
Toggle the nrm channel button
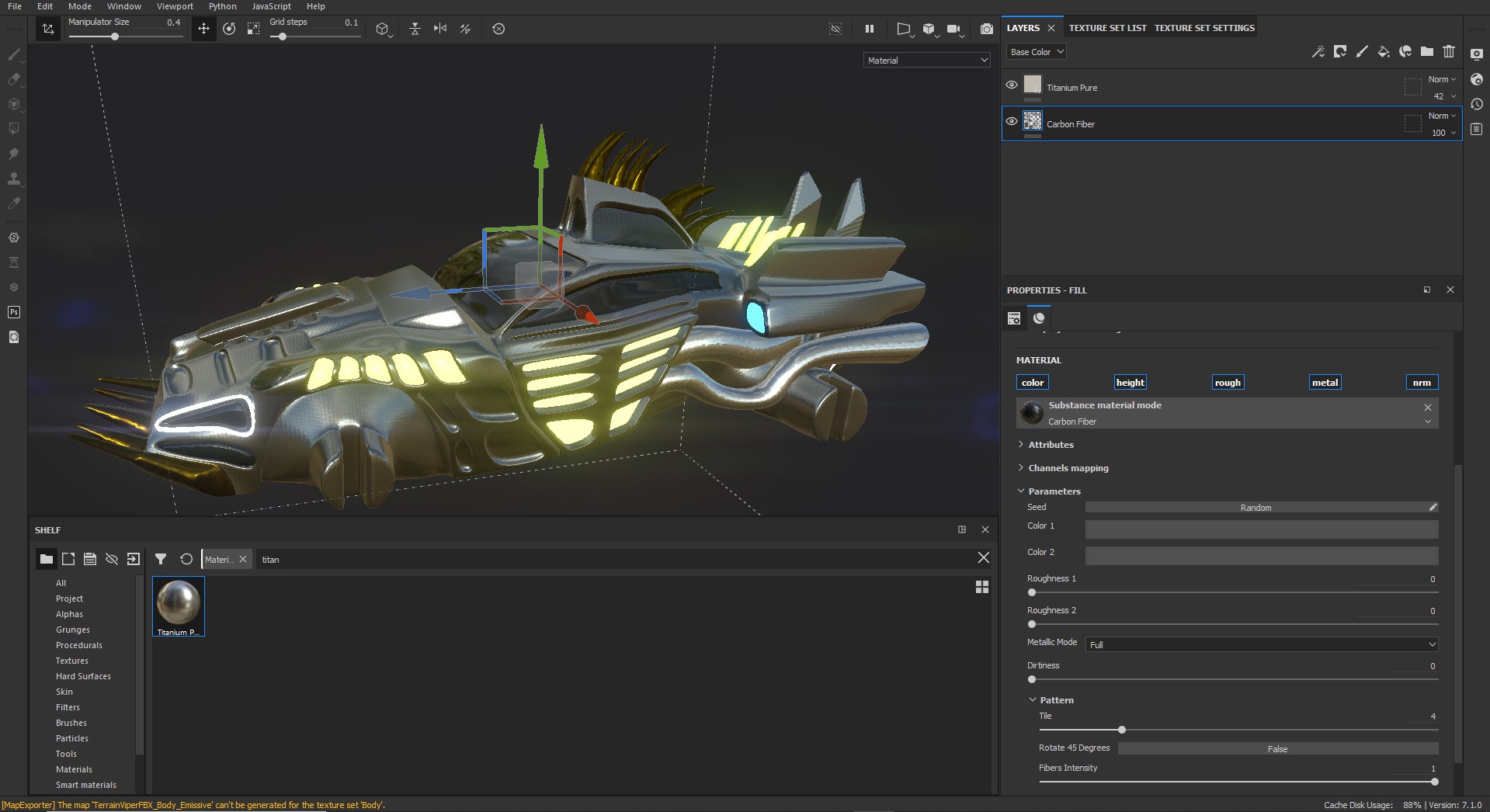[1422, 382]
